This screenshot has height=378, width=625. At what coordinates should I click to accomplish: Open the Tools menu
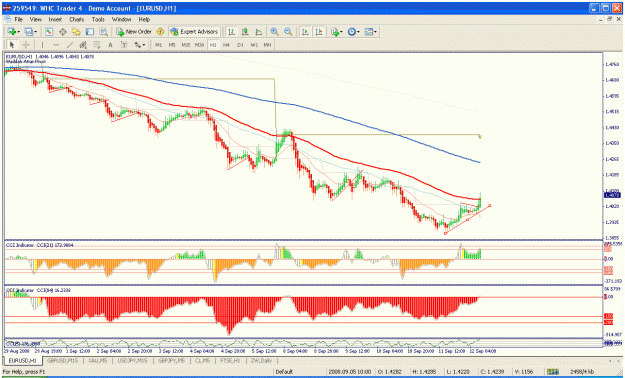[98, 19]
